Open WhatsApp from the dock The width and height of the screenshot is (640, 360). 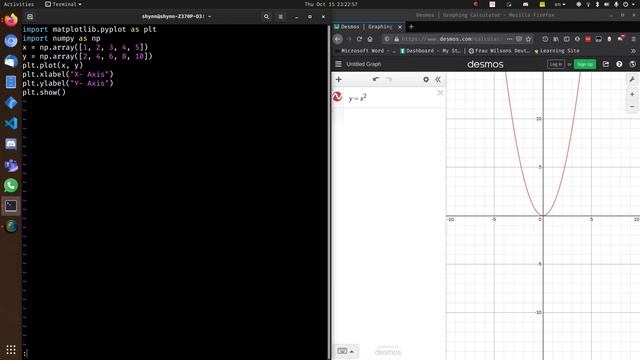click(x=11, y=185)
